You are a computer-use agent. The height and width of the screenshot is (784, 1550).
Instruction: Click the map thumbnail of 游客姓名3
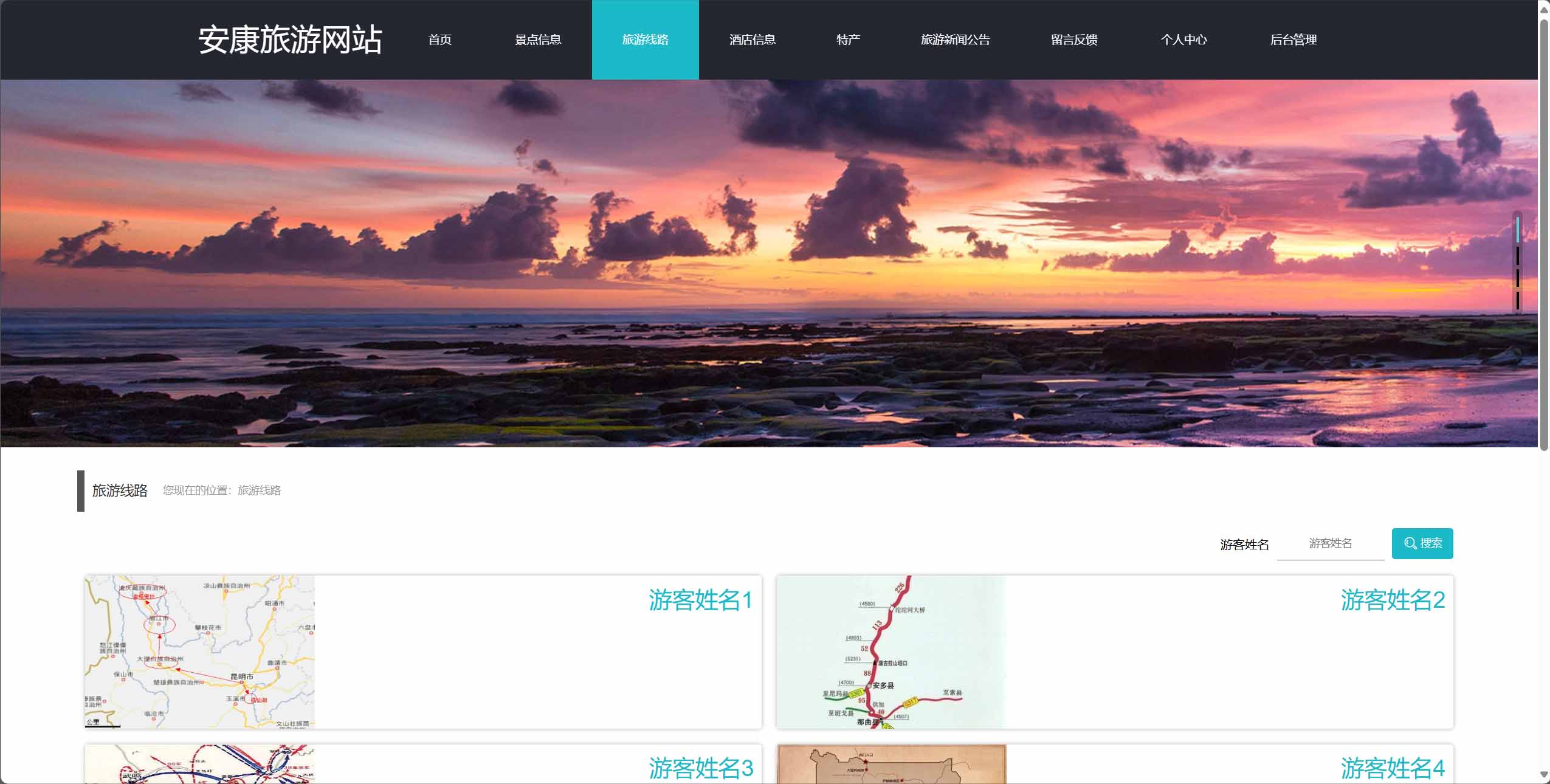pos(200,764)
